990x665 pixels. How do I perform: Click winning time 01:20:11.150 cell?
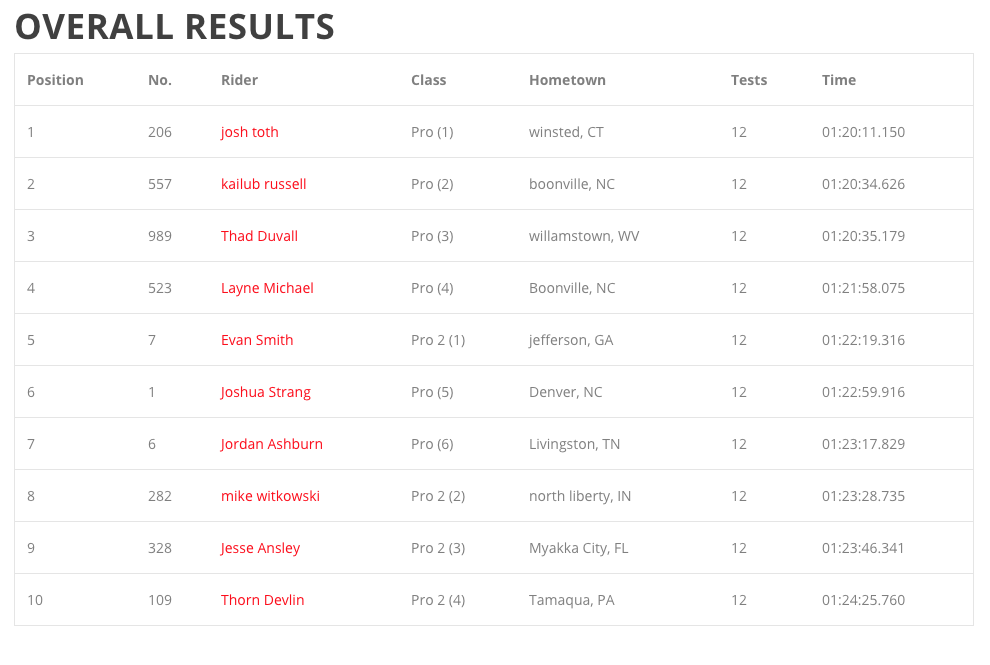click(863, 132)
